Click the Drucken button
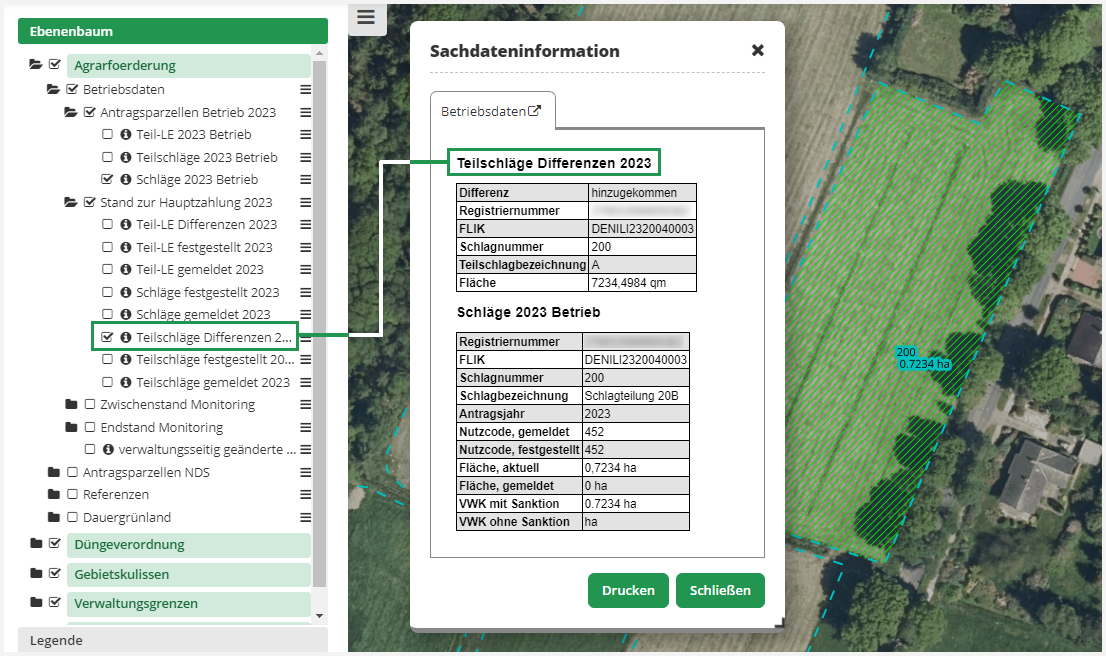Image resolution: width=1106 pixels, height=656 pixels. [628, 590]
